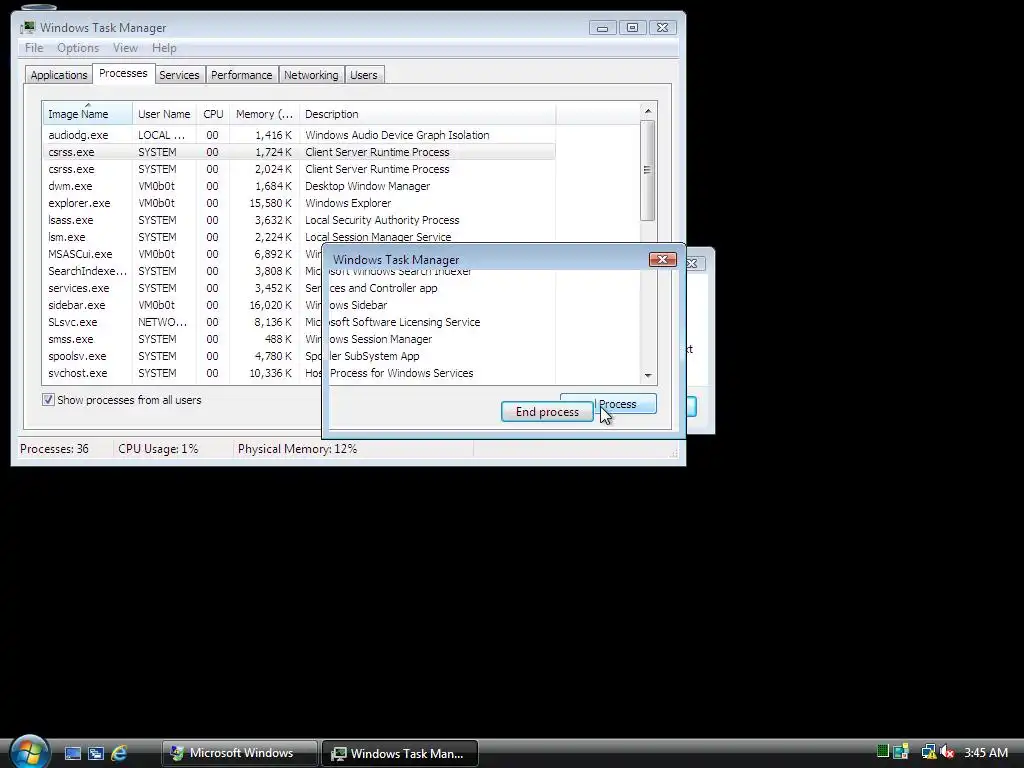Click the Physical Memory: 12% status entry
The image size is (1024, 768).
[297, 449]
